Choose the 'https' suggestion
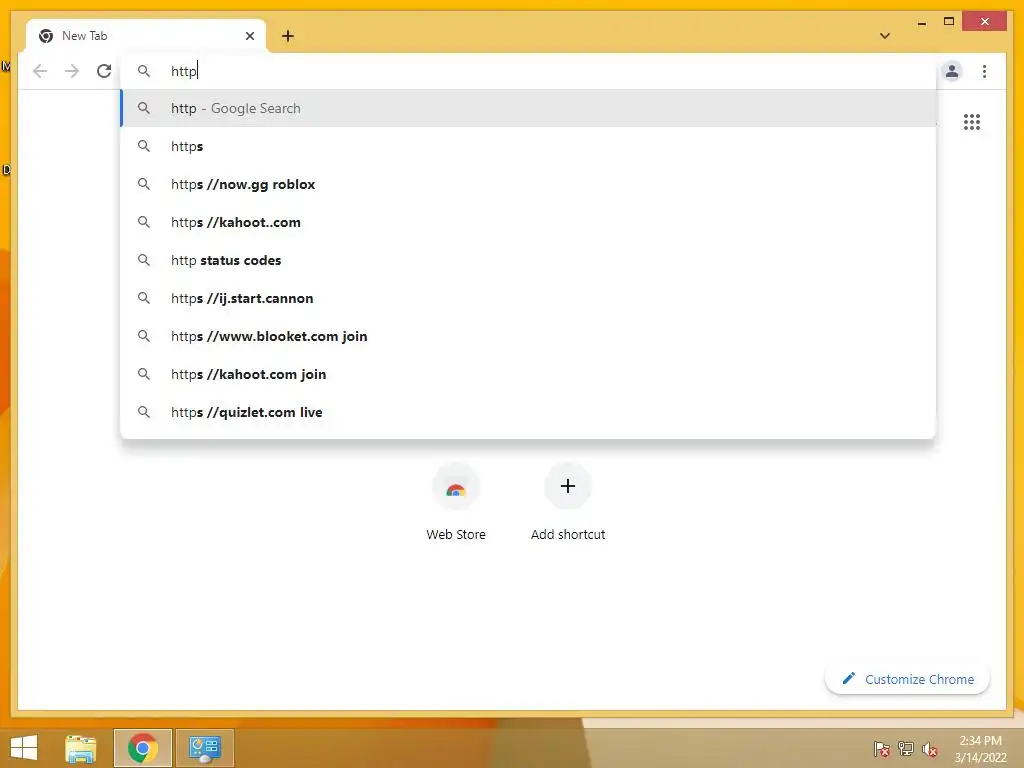The height and width of the screenshot is (768, 1024). 528,146
